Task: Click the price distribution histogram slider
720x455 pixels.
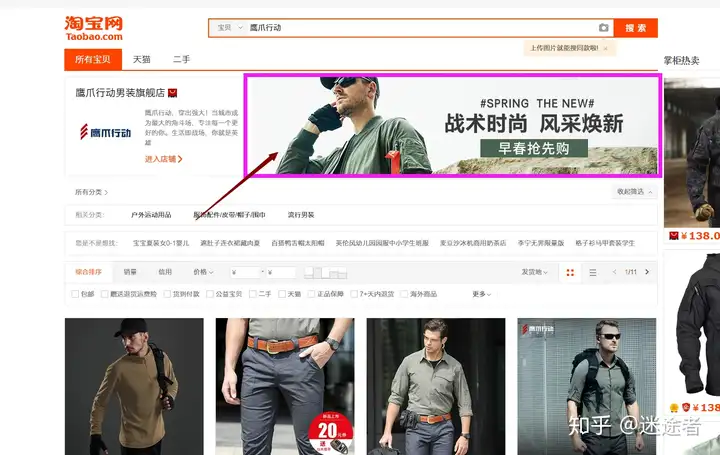Action: pos(325,273)
